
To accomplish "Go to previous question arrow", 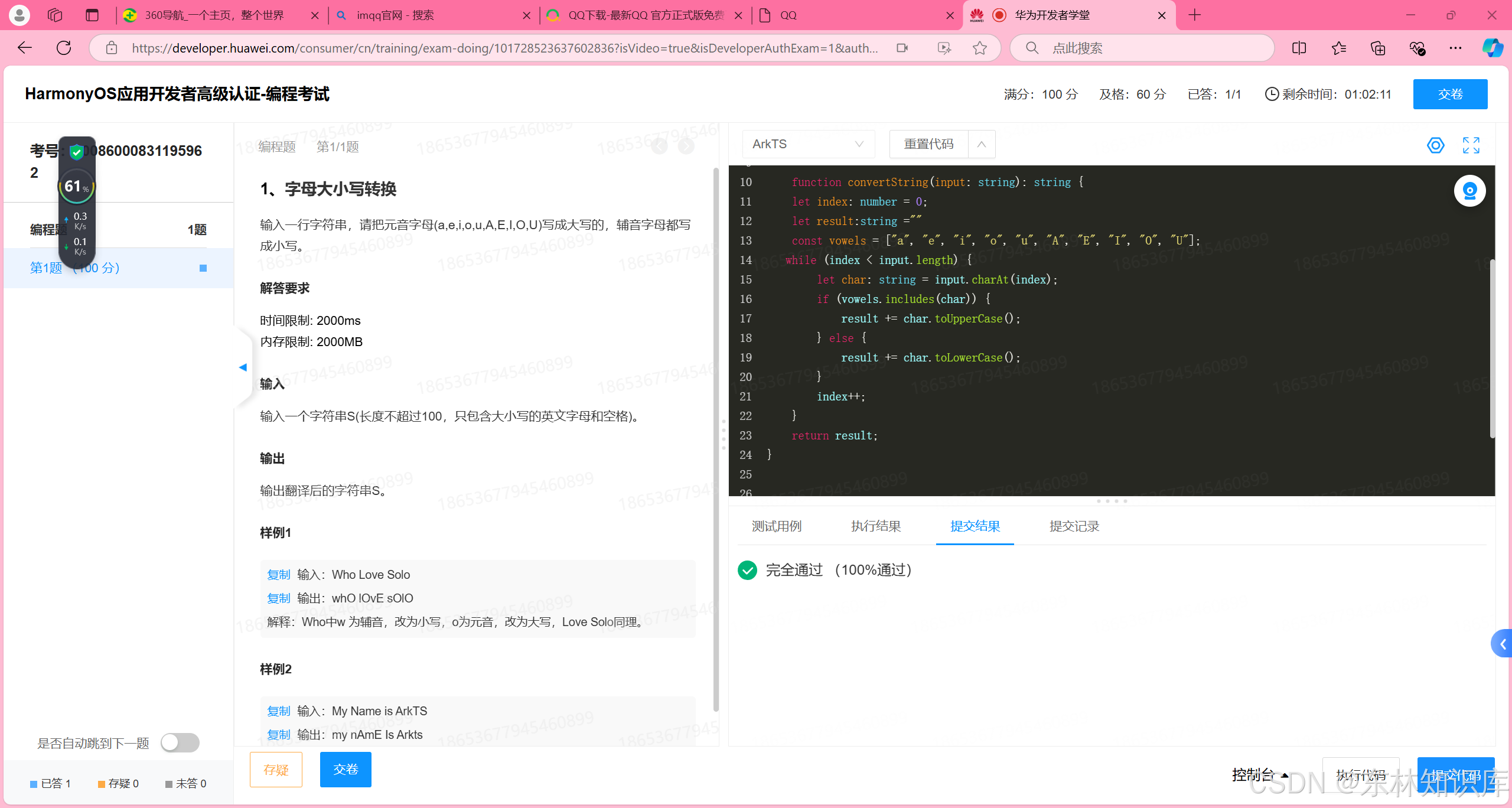I will click(660, 146).
